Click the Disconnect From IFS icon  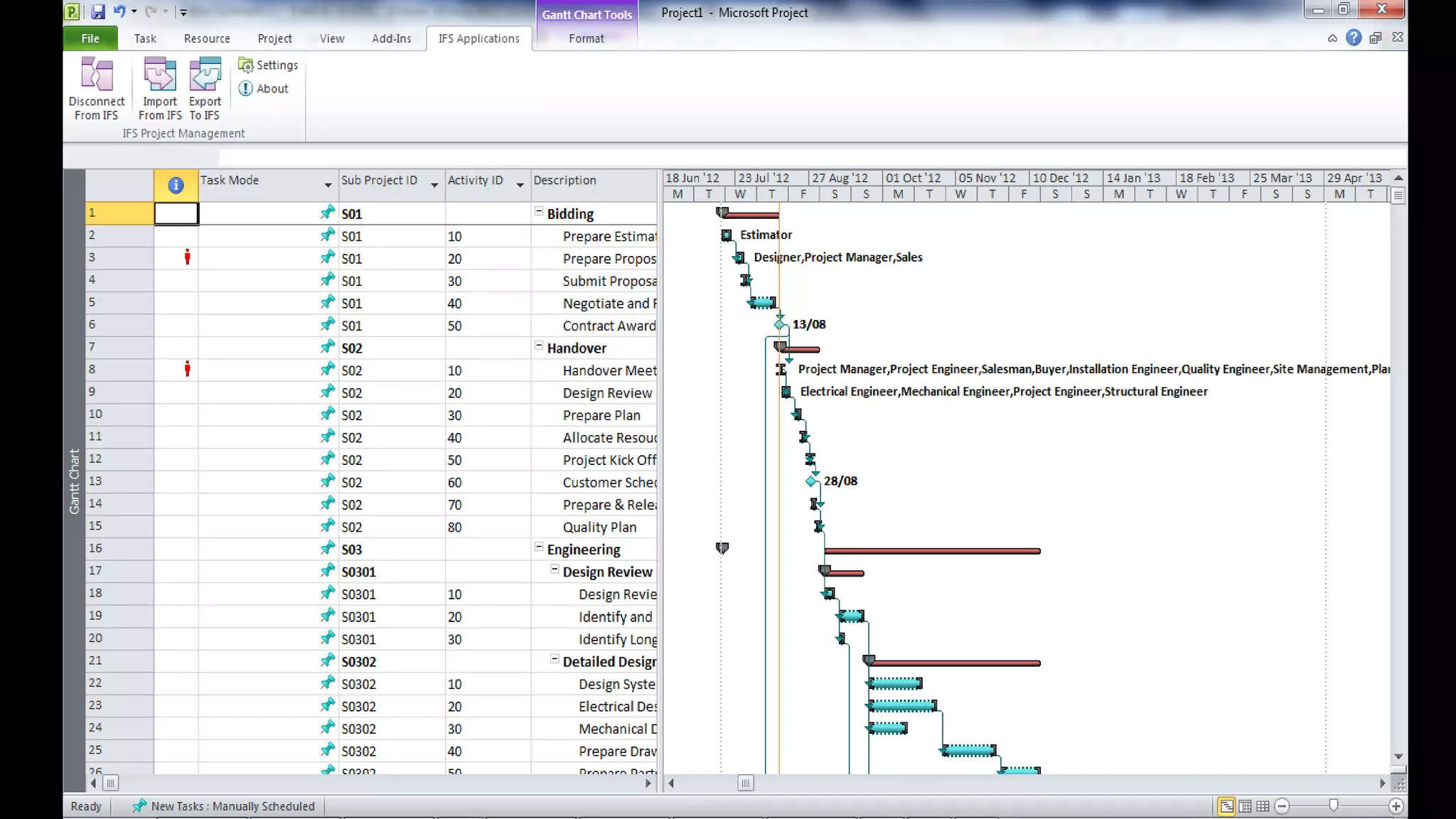(x=97, y=75)
